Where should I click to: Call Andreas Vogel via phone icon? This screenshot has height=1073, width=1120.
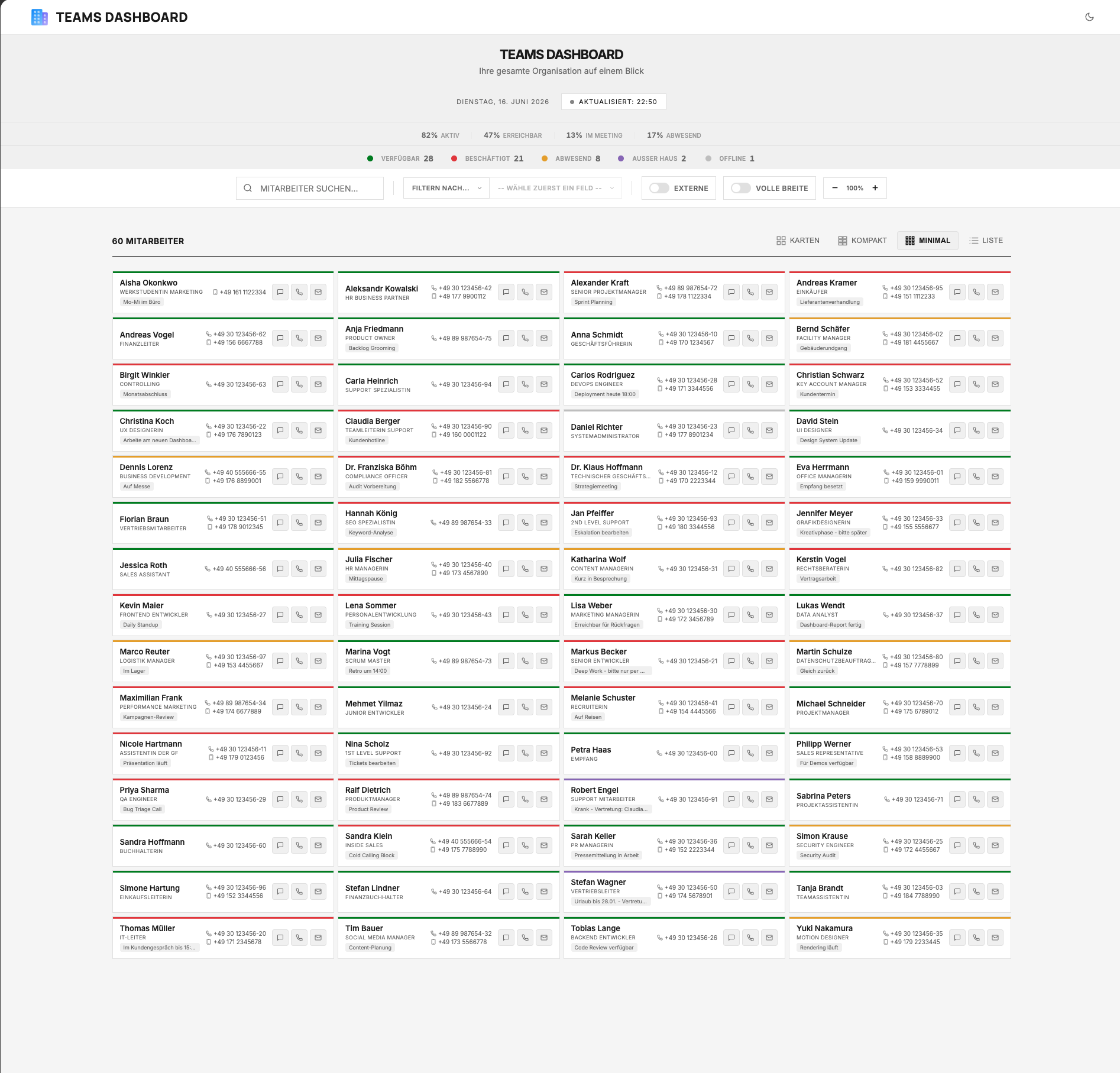(299, 338)
